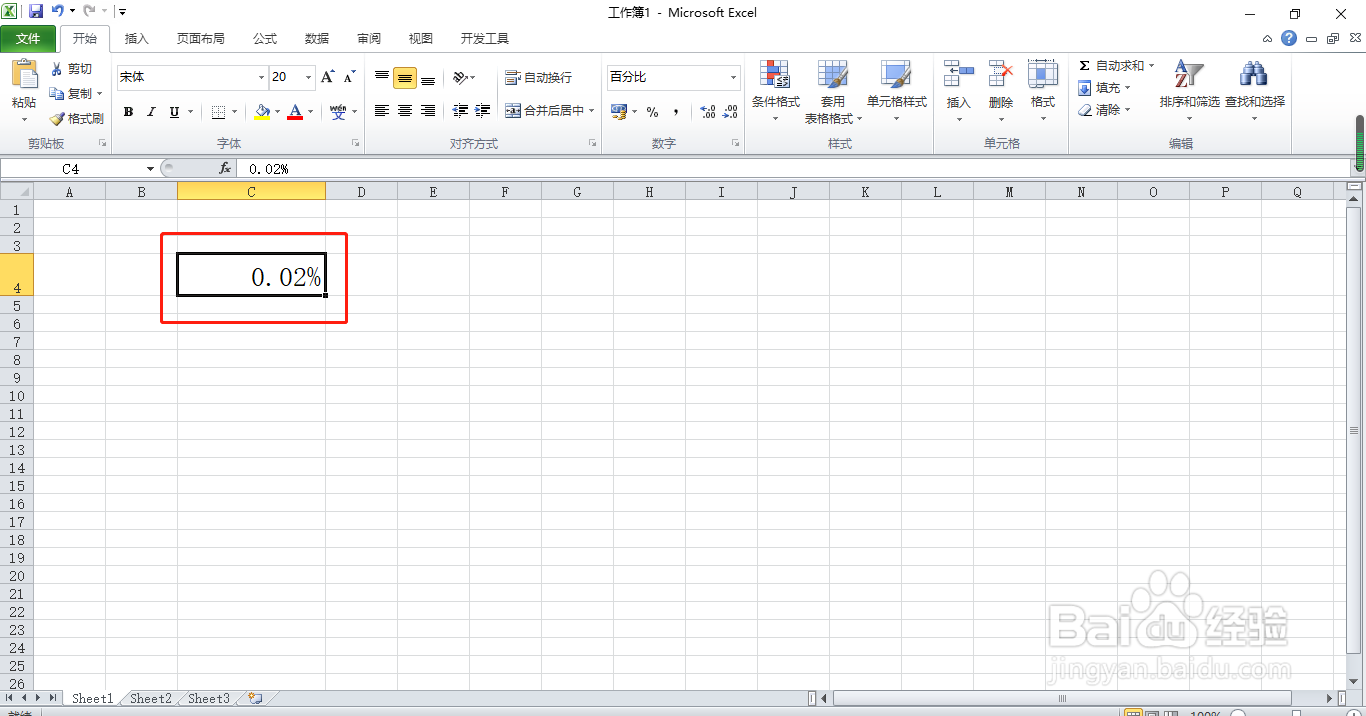Increase font size with the large A
Image resolution: width=1366 pixels, height=716 pixels.
click(x=327, y=77)
